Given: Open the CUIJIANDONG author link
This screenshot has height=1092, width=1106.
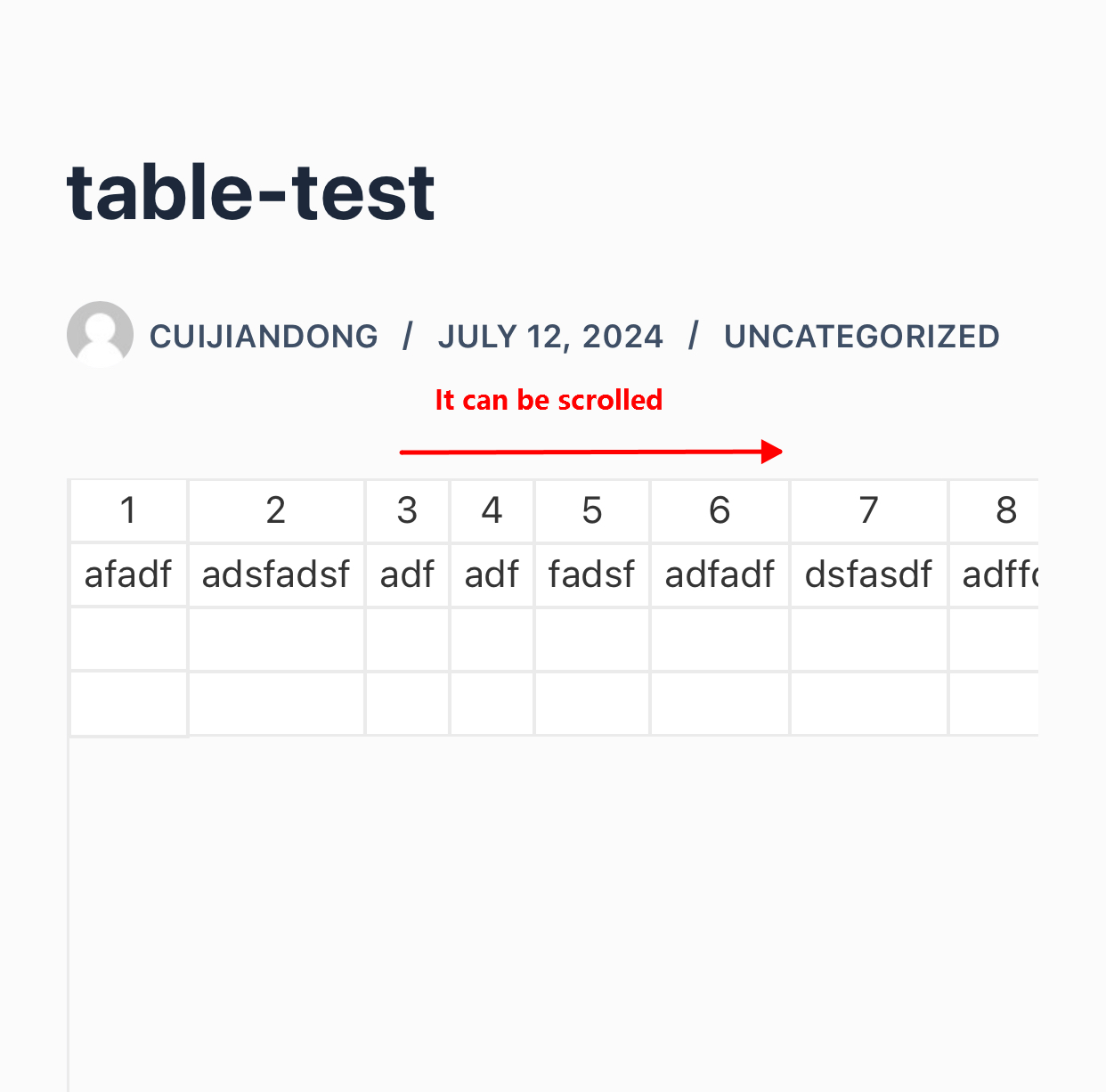Looking at the screenshot, I should 264,337.
